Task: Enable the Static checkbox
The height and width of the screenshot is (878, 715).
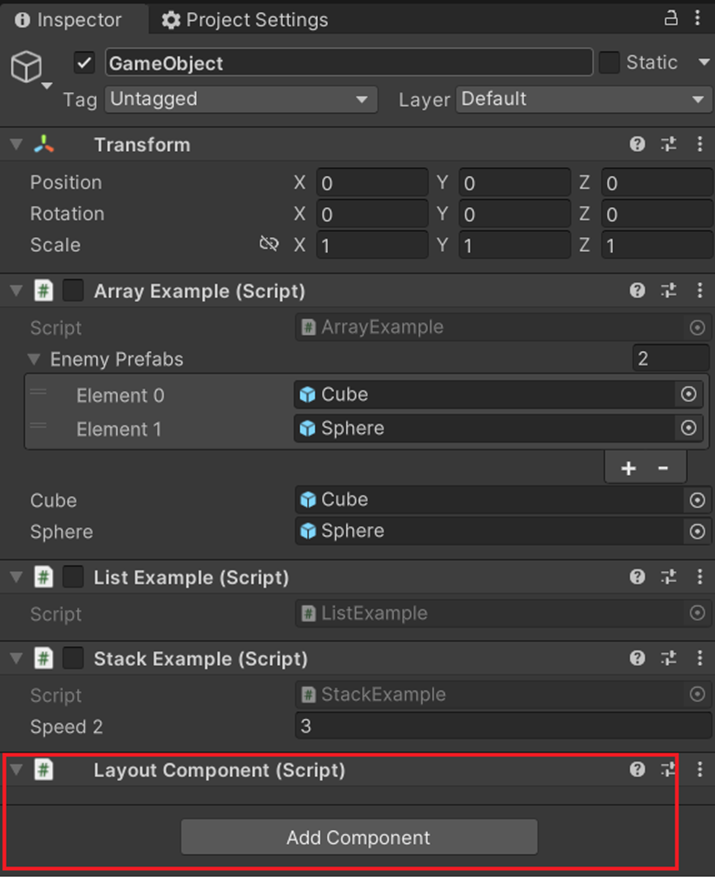Action: pyautogui.click(x=609, y=63)
